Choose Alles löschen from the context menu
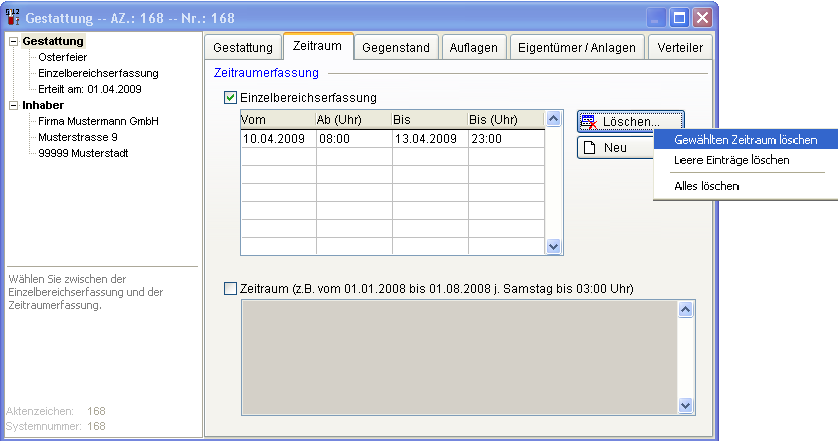 point(707,186)
